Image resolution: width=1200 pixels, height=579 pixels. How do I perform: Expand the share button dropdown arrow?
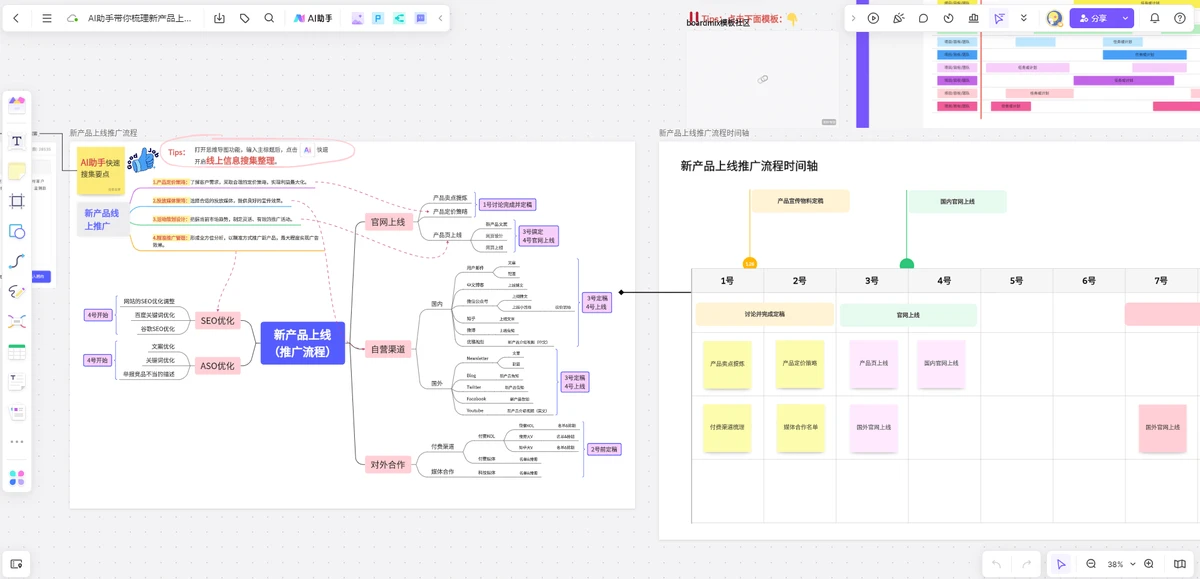click(x=1125, y=18)
